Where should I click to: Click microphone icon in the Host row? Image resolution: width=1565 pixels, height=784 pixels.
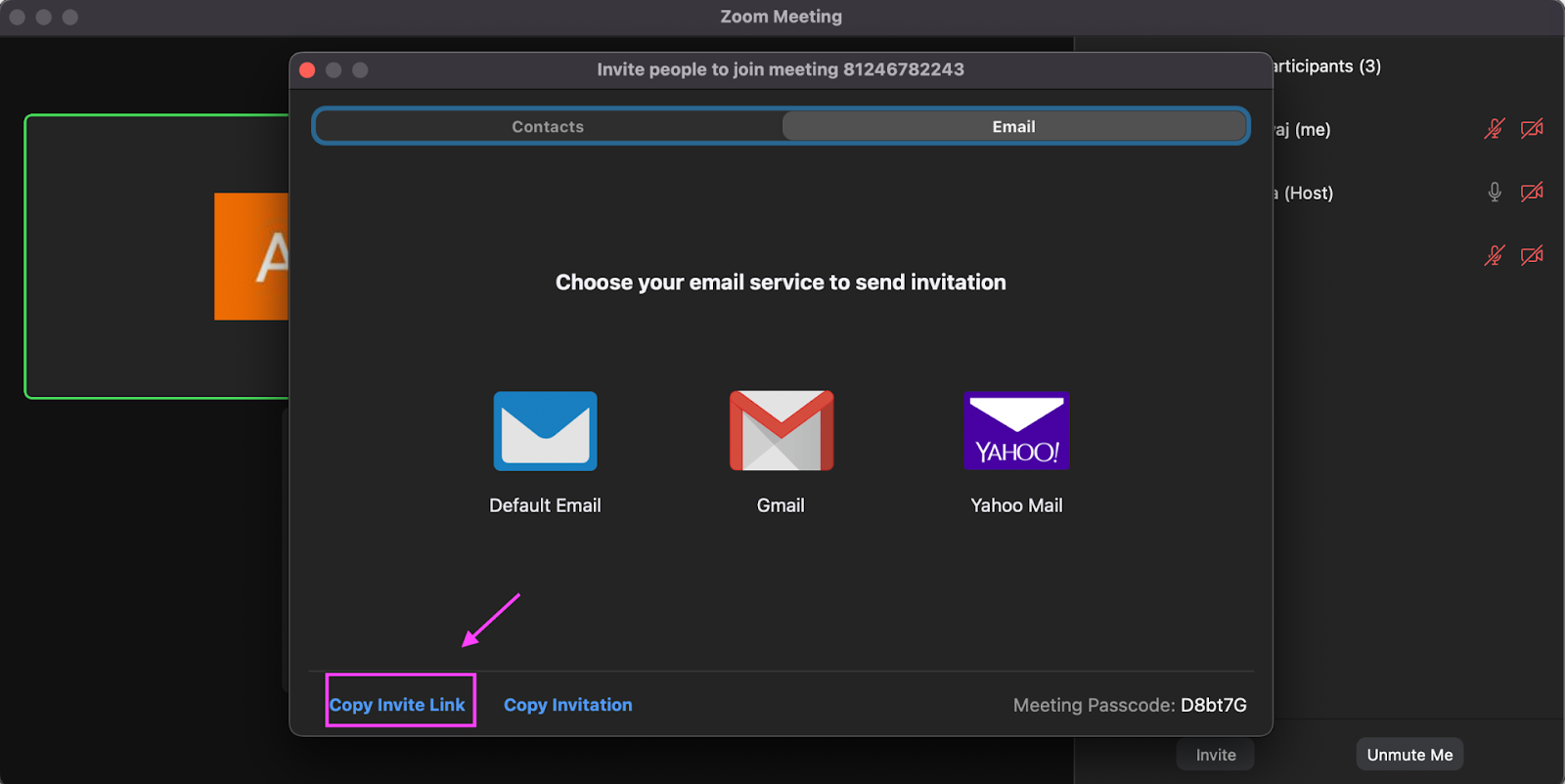pos(1495,193)
